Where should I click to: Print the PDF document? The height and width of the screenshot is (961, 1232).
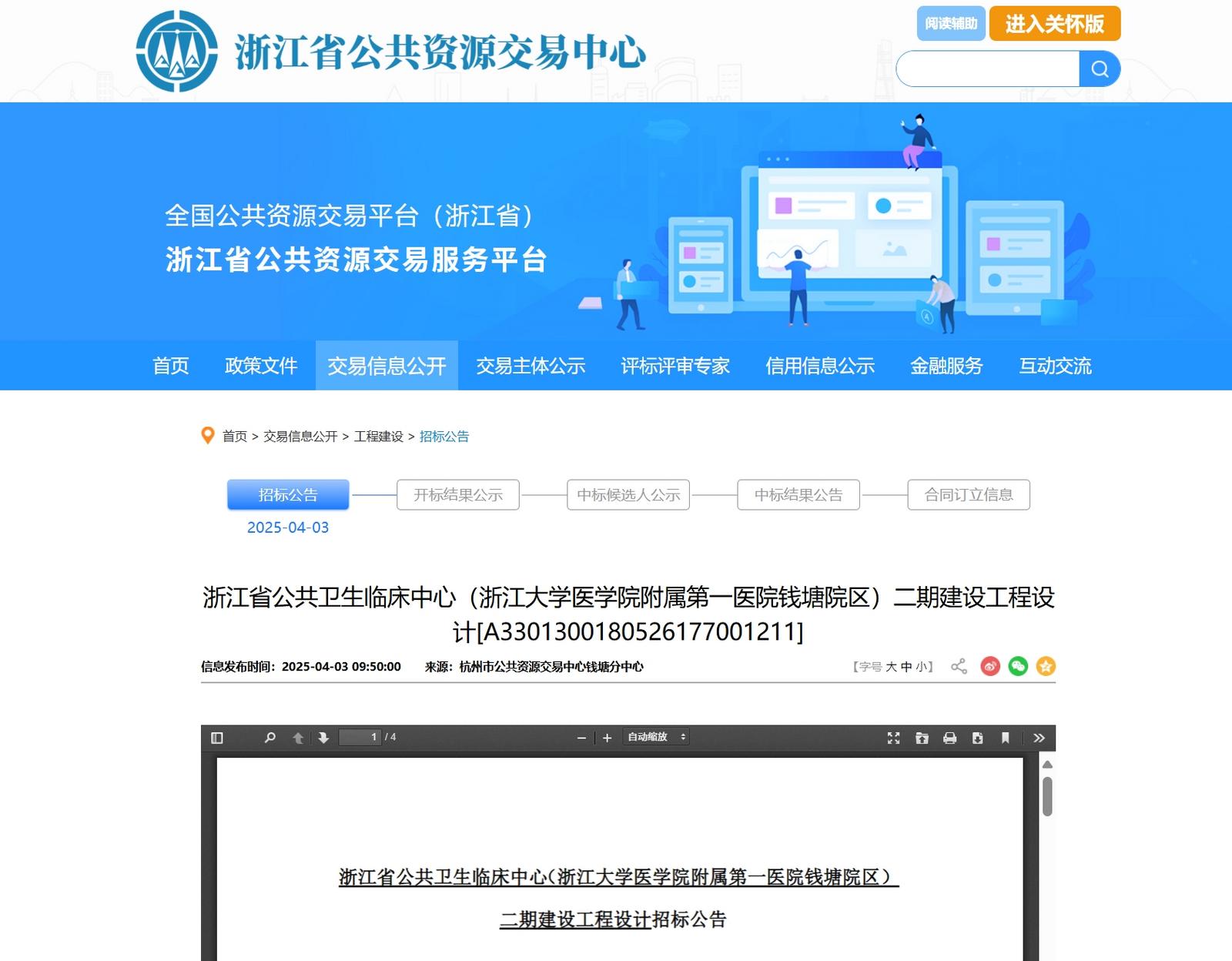coord(949,738)
